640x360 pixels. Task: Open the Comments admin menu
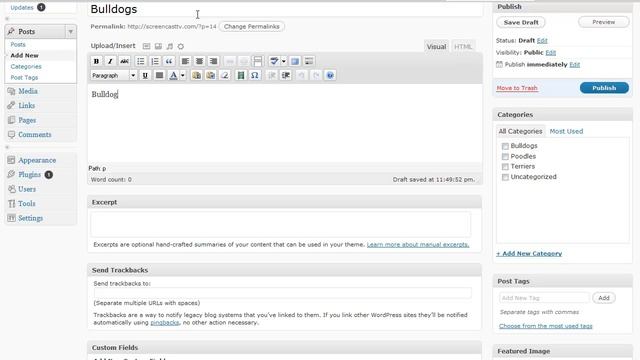pyautogui.click(x=35, y=134)
